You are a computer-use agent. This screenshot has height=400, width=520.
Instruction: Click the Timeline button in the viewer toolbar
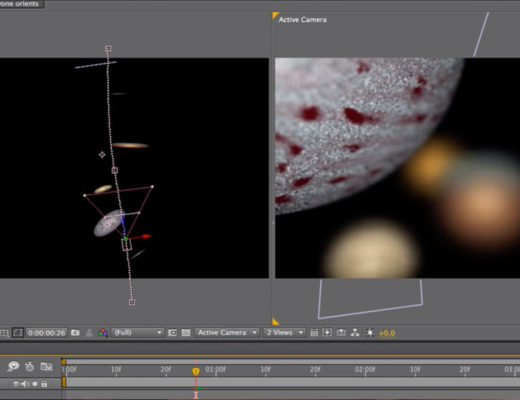click(x=341, y=333)
